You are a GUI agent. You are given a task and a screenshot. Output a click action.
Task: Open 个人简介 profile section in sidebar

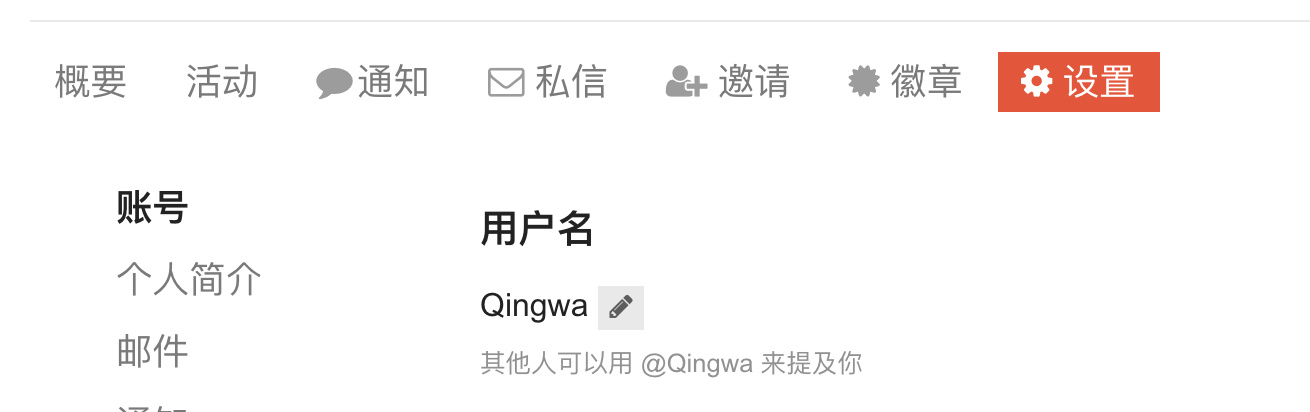pyautogui.click(x=189, y=279)
